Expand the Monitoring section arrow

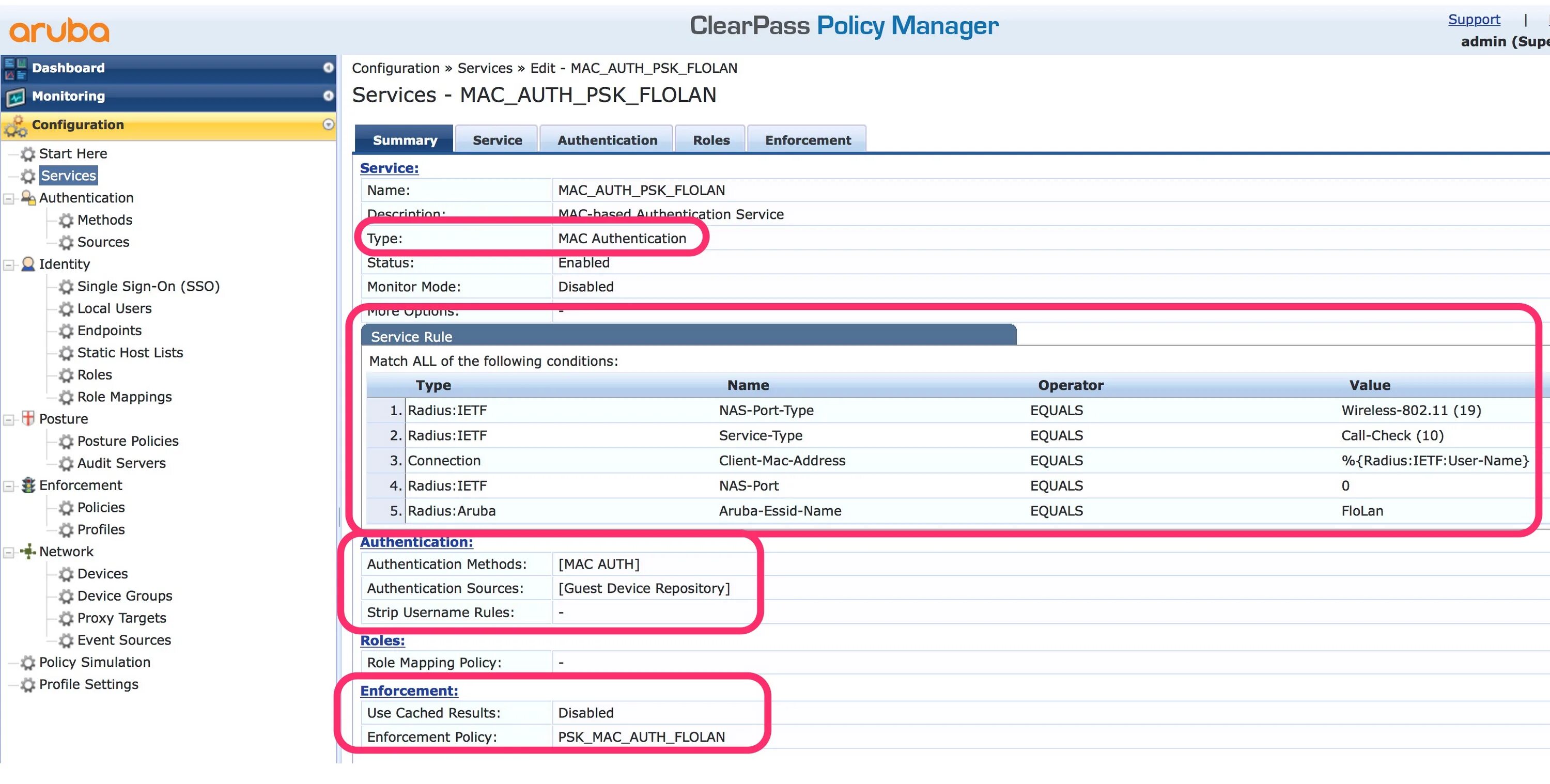point(328,96)
